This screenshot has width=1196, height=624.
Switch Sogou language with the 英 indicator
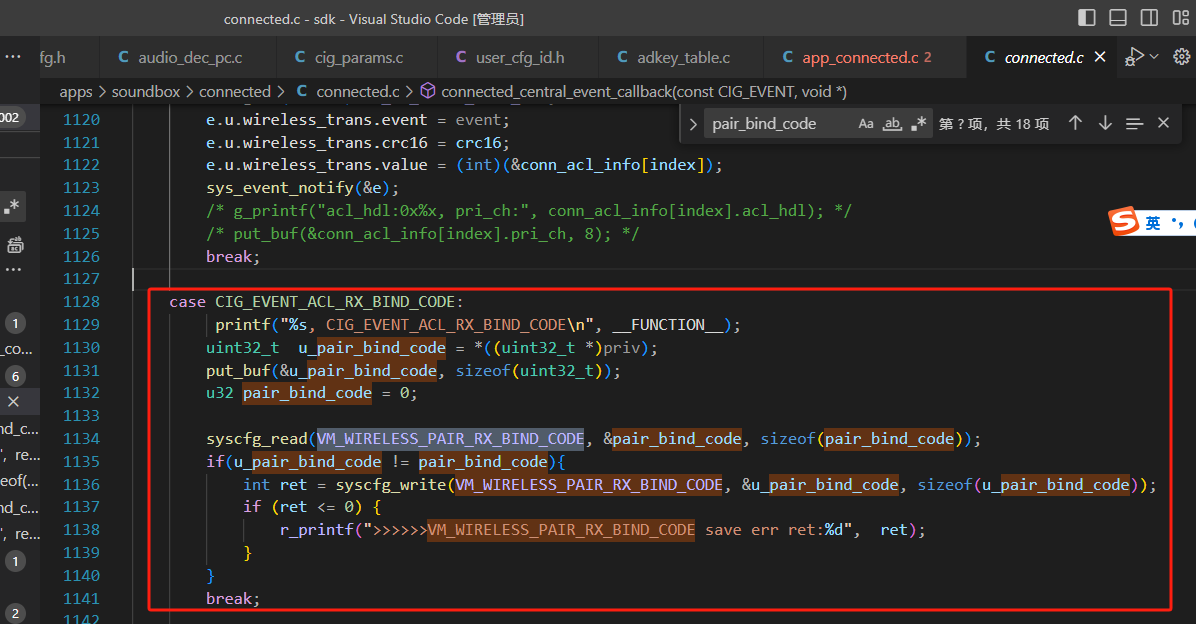click(1153, 223)
